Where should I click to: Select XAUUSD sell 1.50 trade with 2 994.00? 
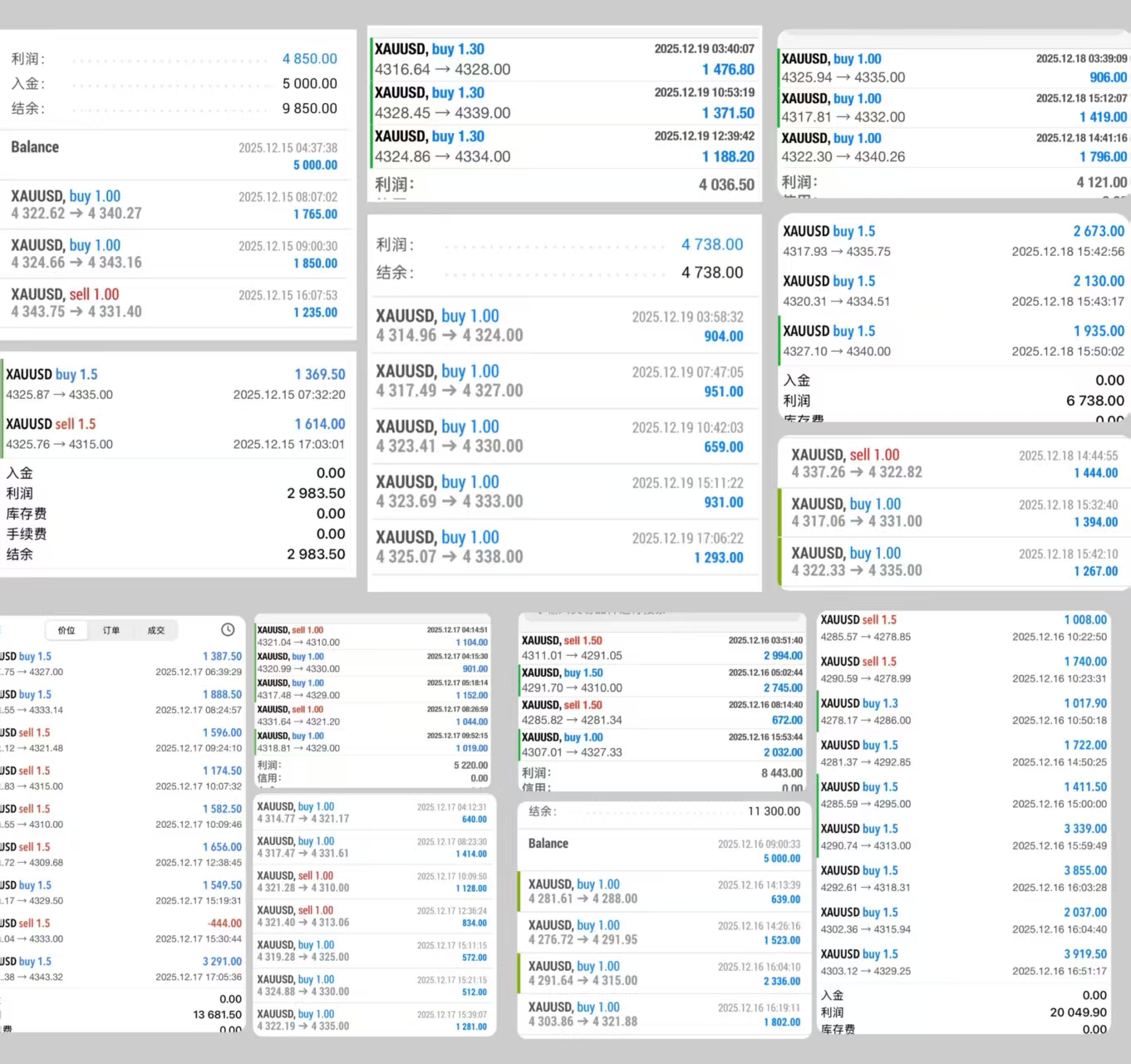point(661,648)
